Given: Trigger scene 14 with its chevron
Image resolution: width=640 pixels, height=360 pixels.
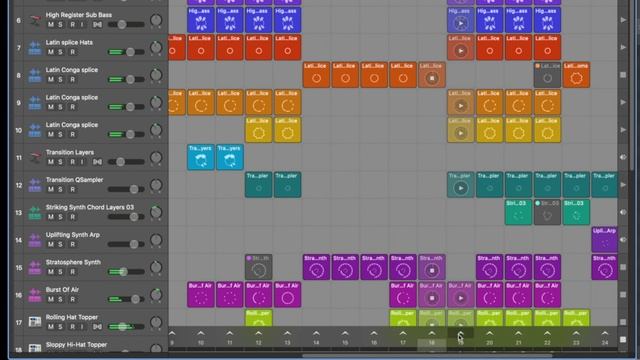Looking at the screenshot, I should coord(316,333).
